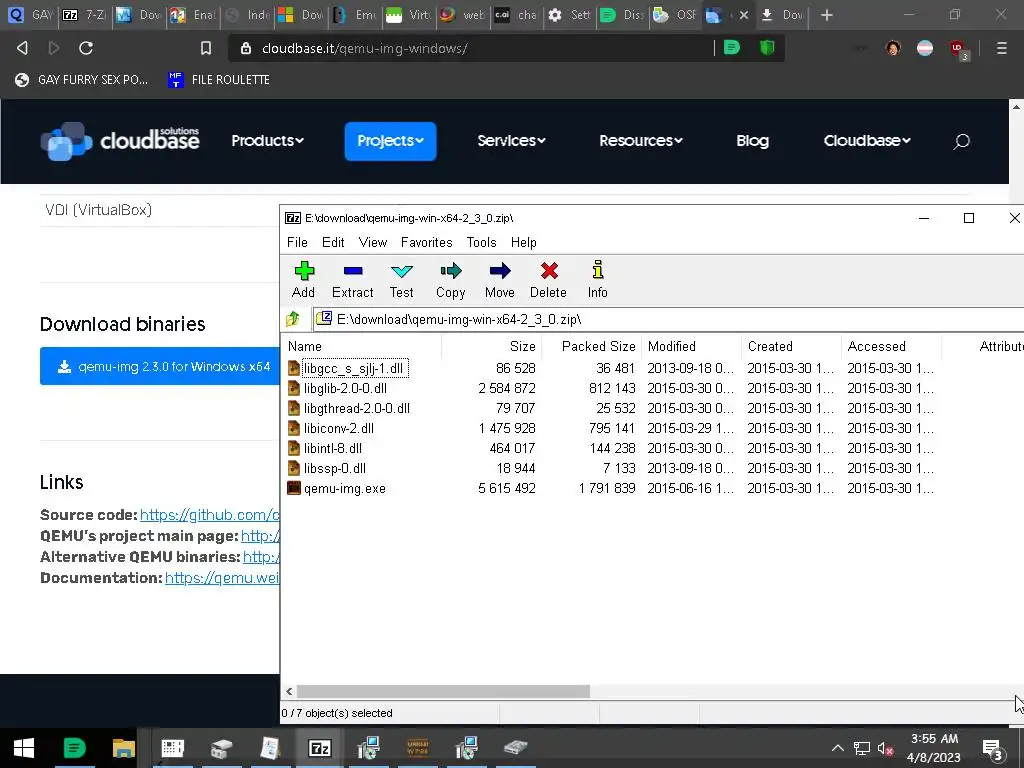The width and height of the screenshot is (1024, 768).
Task: Sort archive list by Name column
Action: point(362,347)
